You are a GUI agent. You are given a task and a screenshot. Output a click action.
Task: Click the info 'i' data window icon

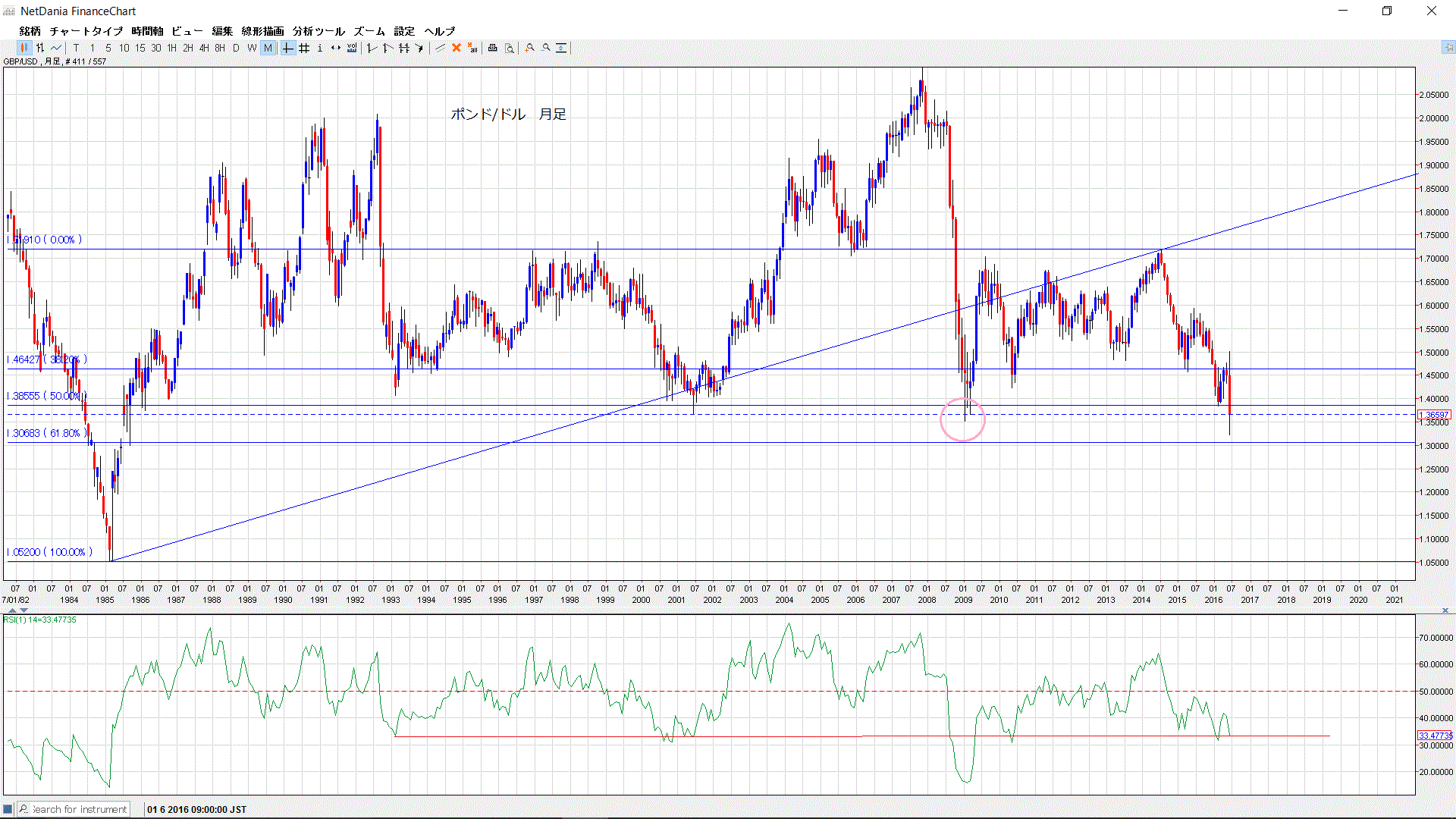click(320, 48)
